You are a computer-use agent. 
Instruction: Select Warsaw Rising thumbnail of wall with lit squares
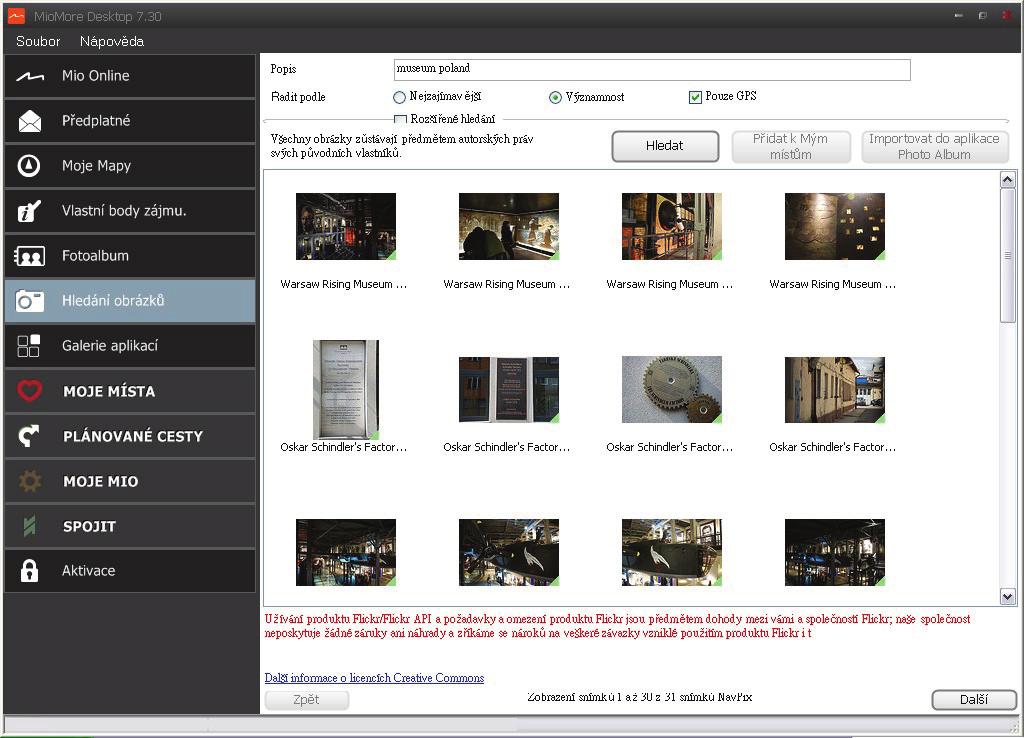(x=835, y=227)
